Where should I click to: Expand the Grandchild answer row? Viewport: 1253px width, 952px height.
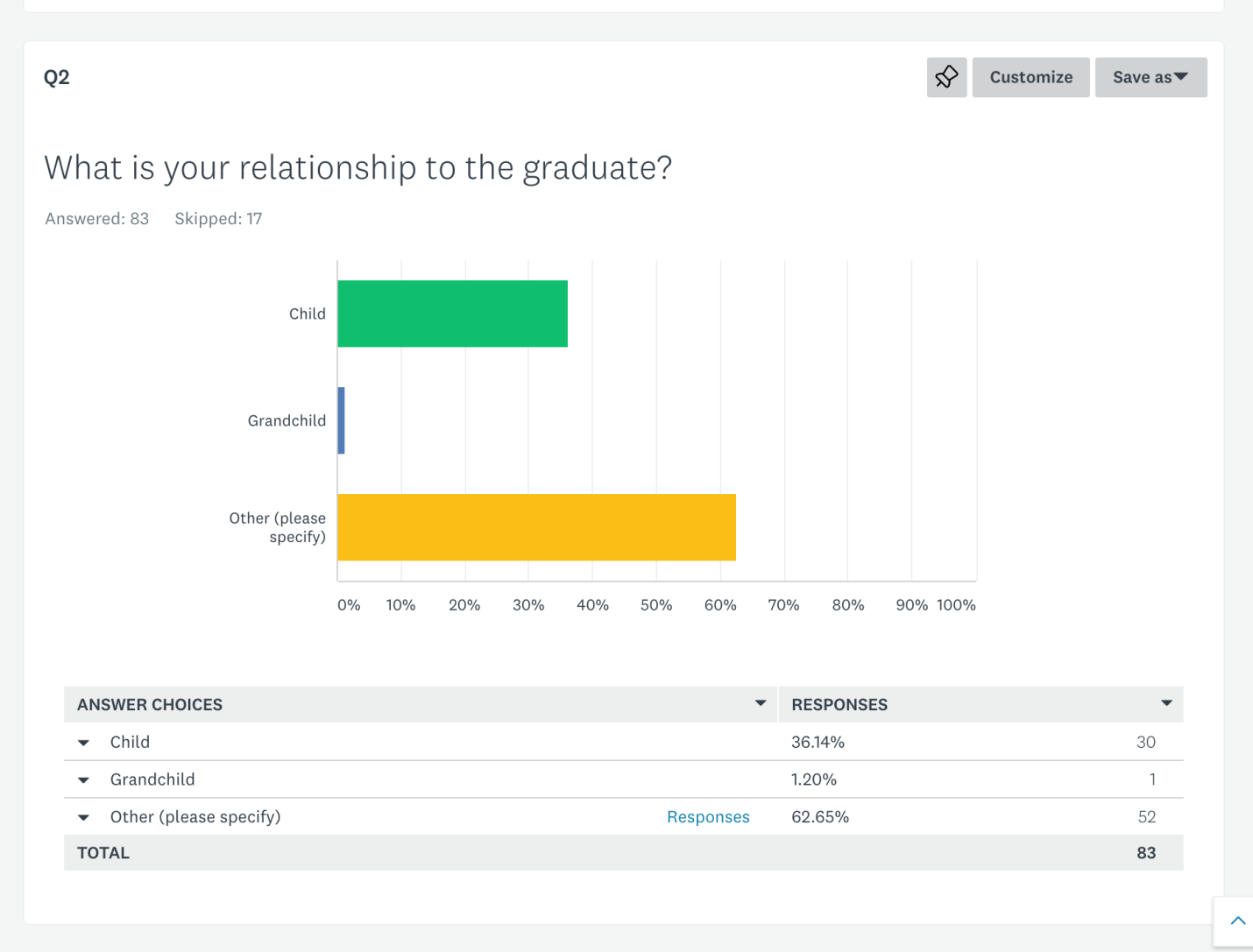83,779
